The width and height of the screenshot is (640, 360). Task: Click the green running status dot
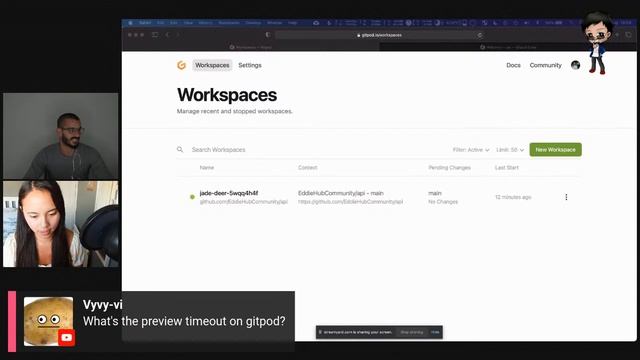click(x=192, y=197)
